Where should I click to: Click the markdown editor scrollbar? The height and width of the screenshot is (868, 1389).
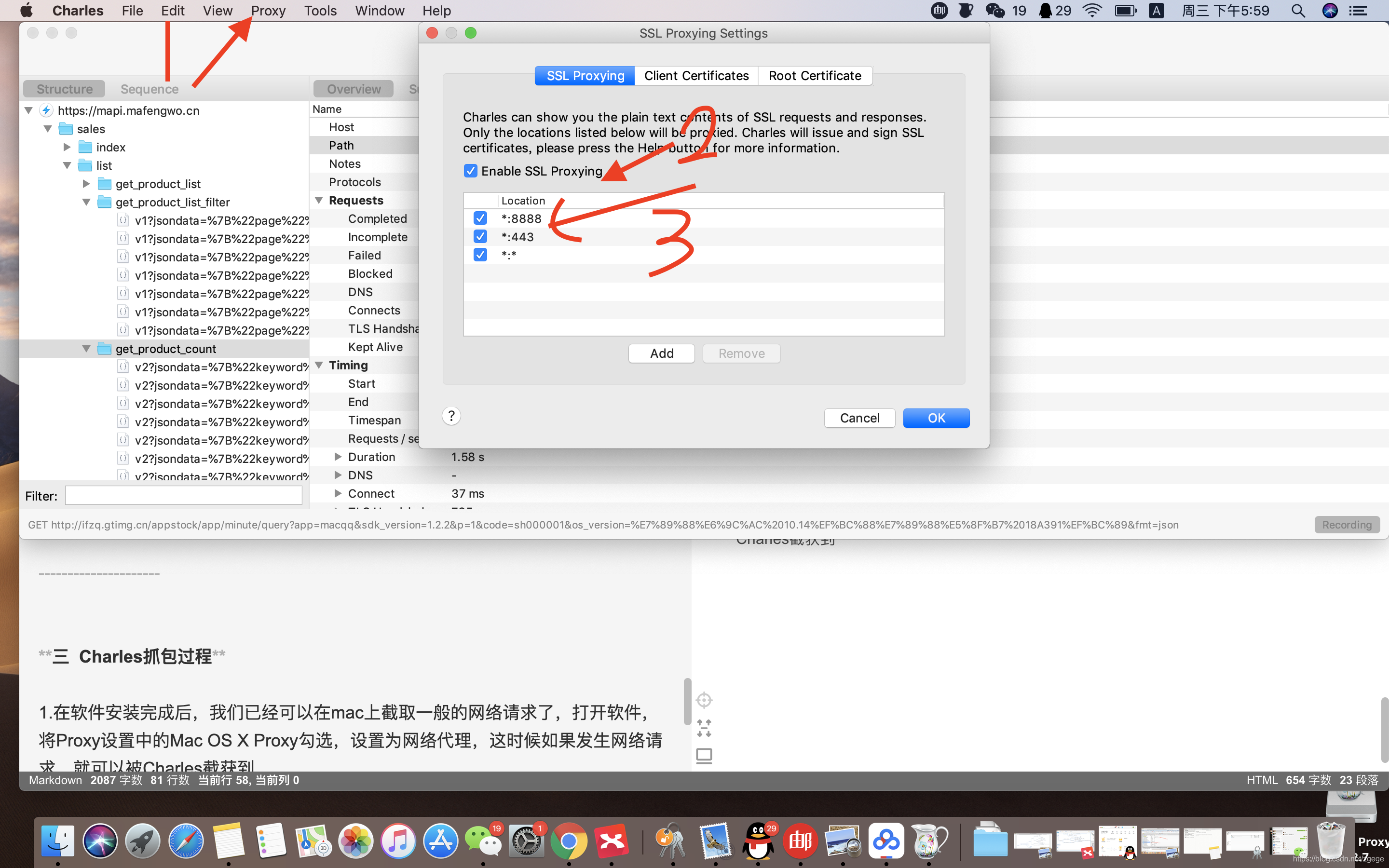[687, 702]
